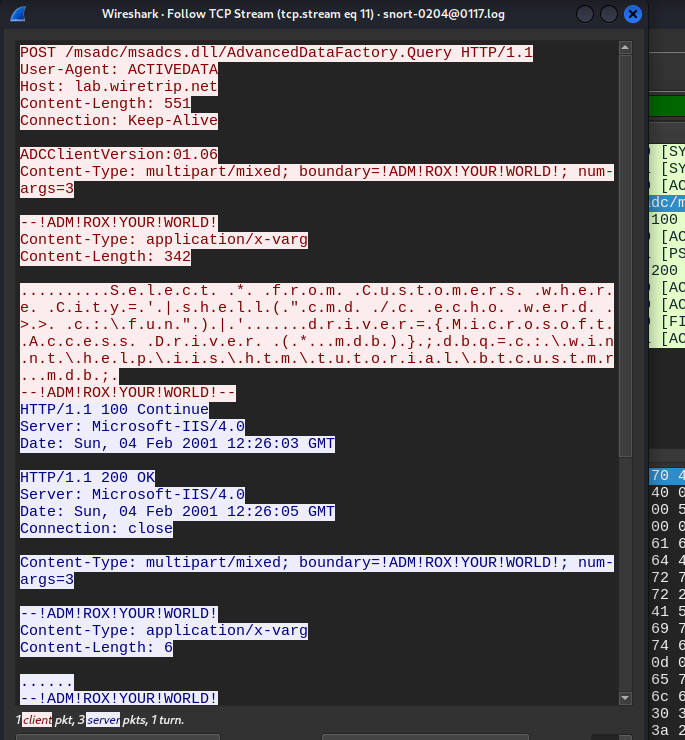Viewport: 685px width, 740px height.
Task: Click the highlighted client label in status line
Action: pyautogui.click(x=37, y=720)
